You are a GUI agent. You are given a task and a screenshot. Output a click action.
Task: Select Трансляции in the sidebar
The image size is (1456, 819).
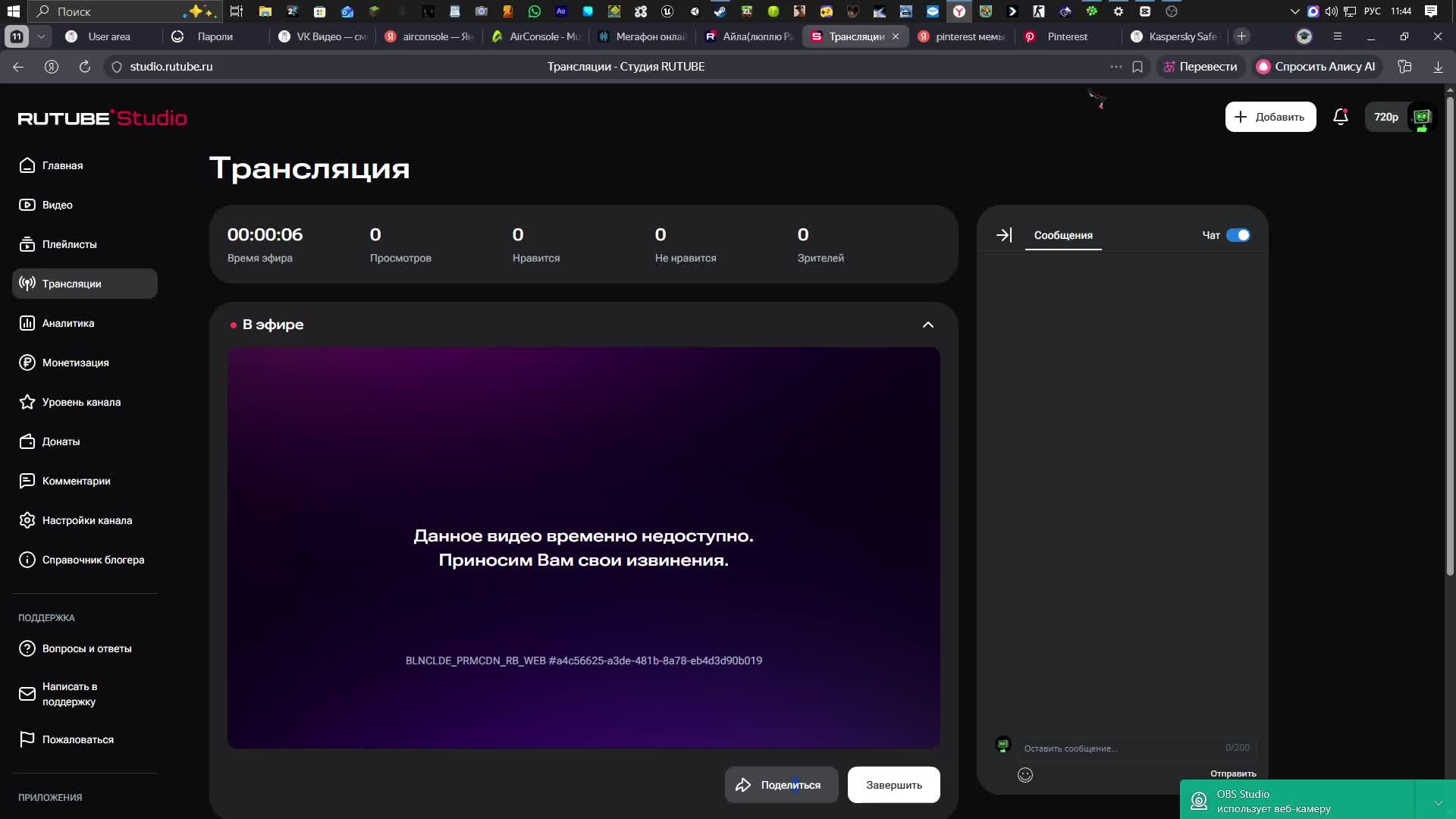click(85, 284)
